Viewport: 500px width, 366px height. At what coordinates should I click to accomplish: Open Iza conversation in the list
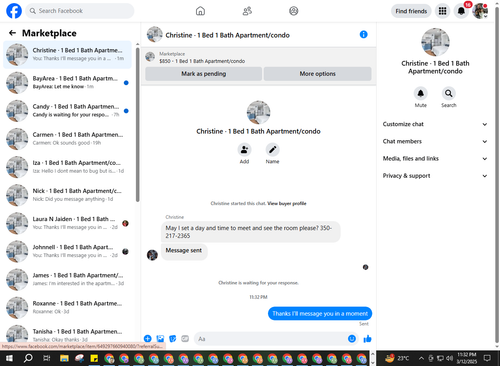click(x=67, y=167)
